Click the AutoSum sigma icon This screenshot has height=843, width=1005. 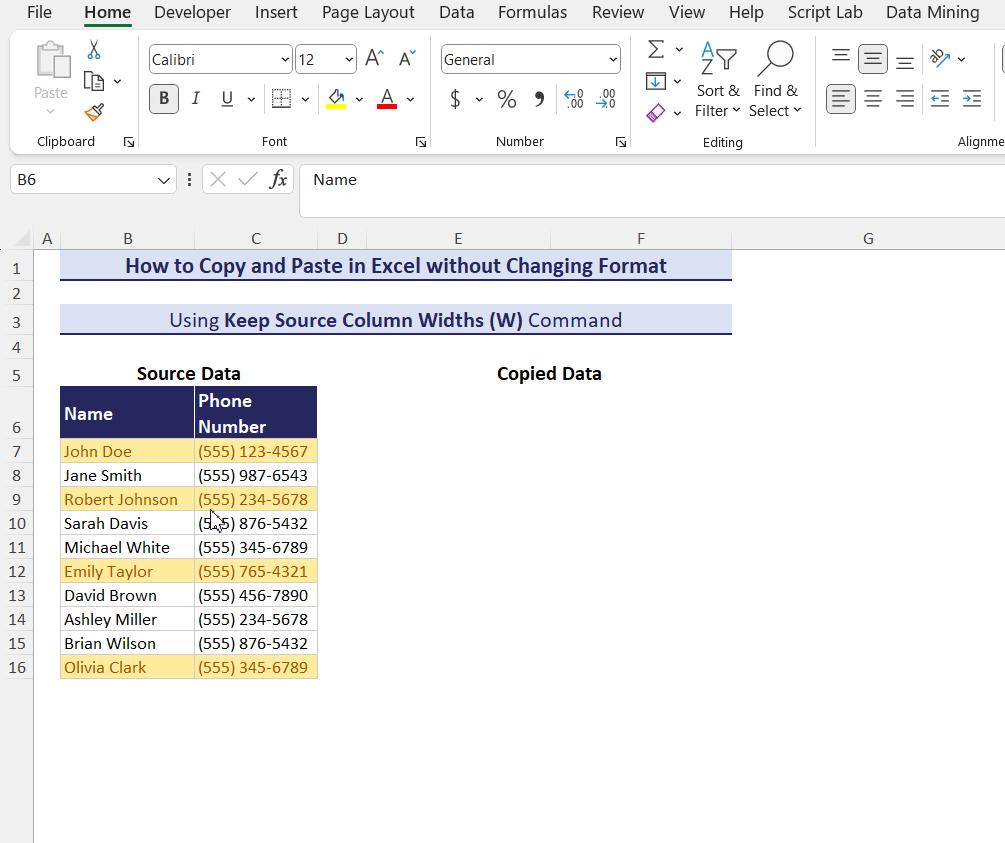[656, 50]
